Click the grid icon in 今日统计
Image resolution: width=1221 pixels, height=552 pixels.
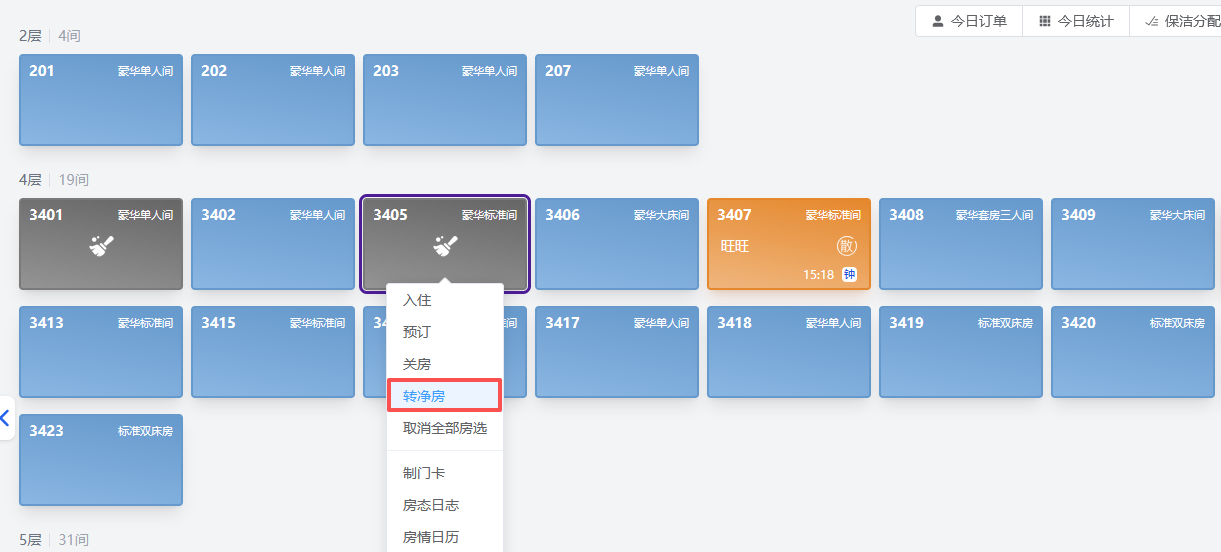1045,21
